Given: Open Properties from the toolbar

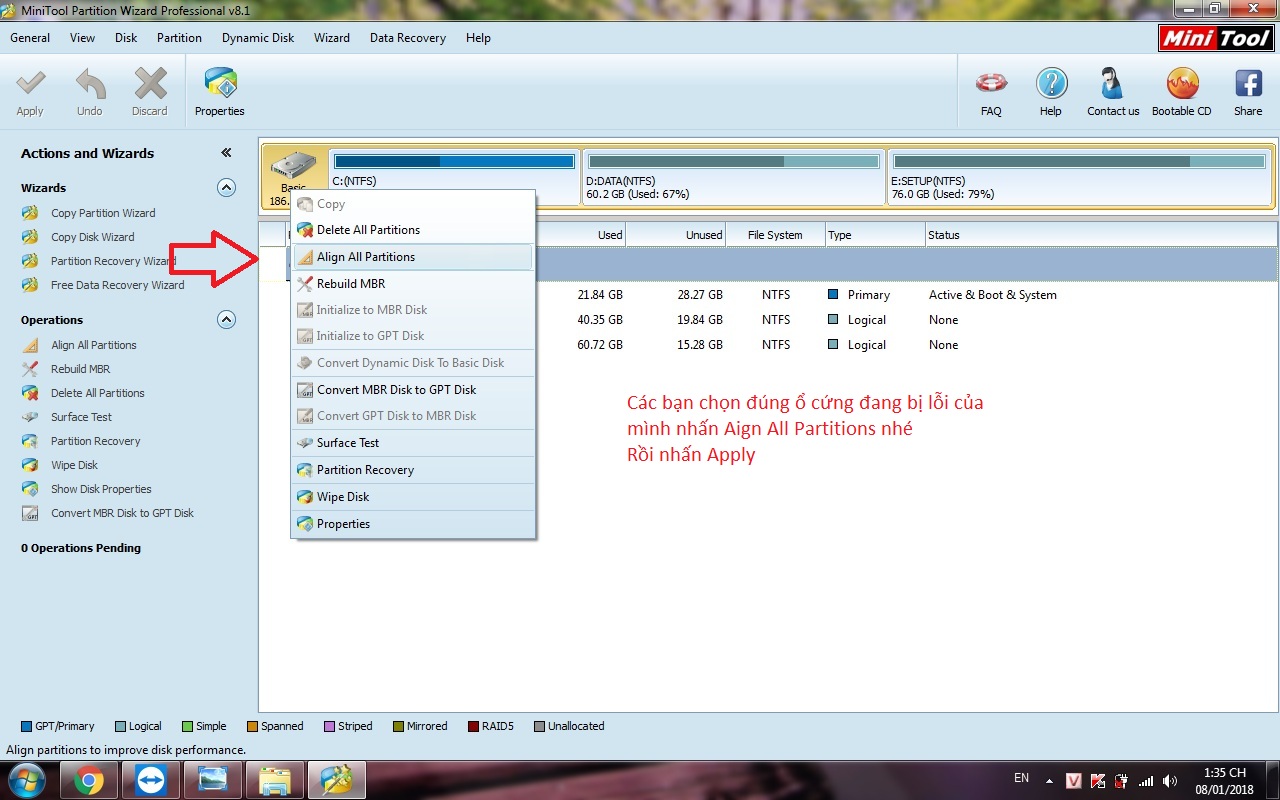Looking at the screenshot, I should click(x=219, y=92).
